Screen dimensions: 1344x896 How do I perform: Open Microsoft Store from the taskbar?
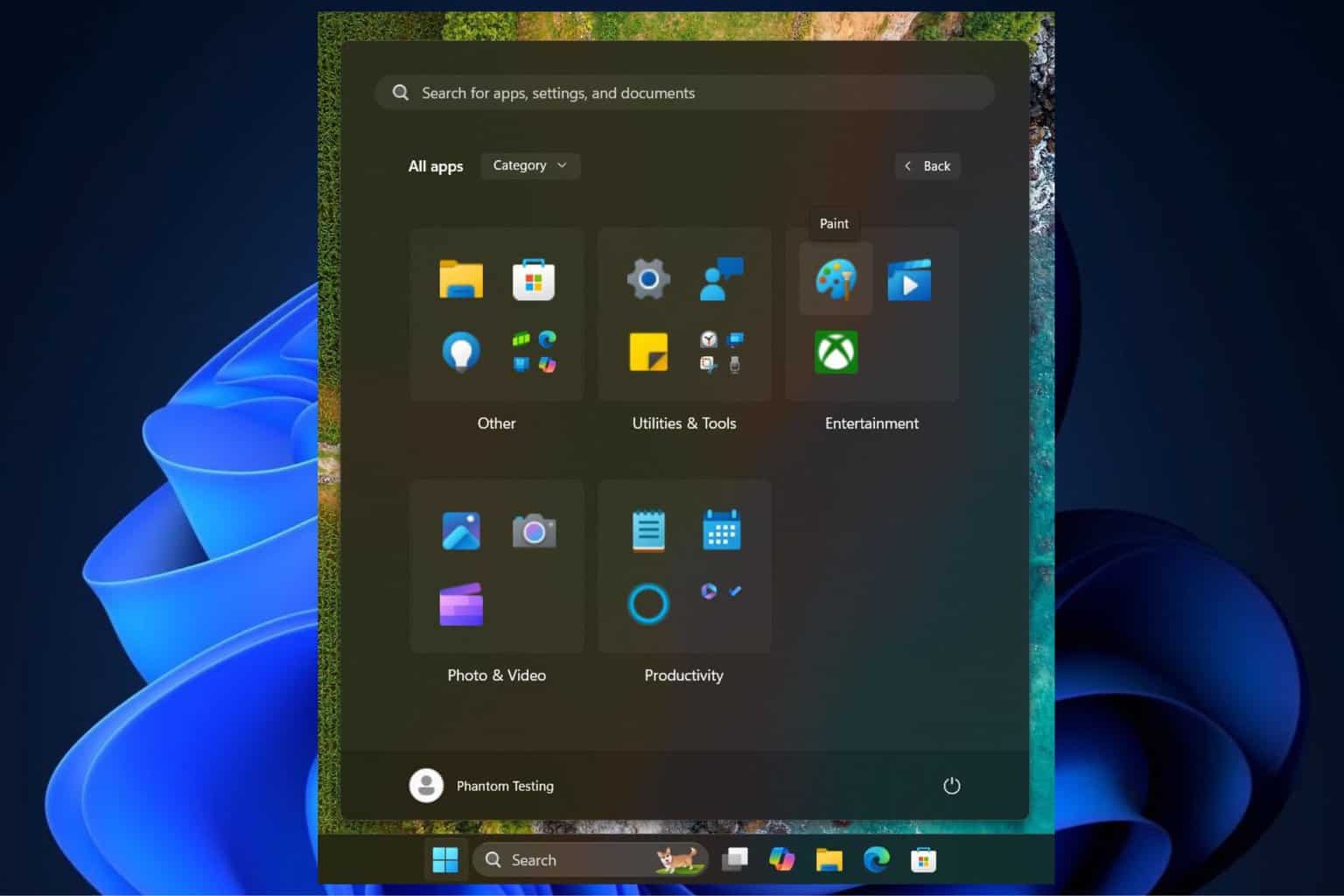click(x=923, y=860)
